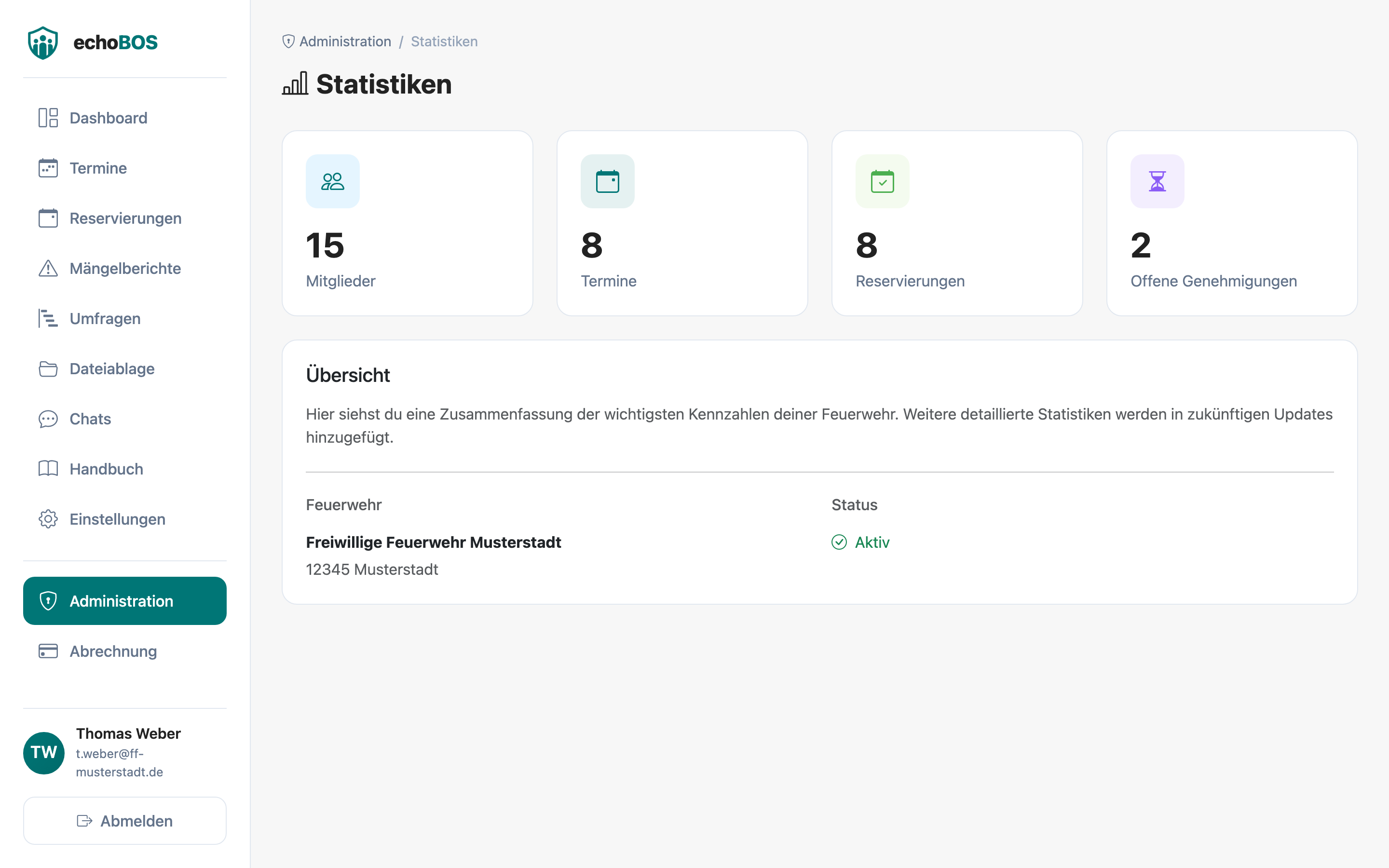
Task: Click the Abmelden button
Action: click(124, 821)
